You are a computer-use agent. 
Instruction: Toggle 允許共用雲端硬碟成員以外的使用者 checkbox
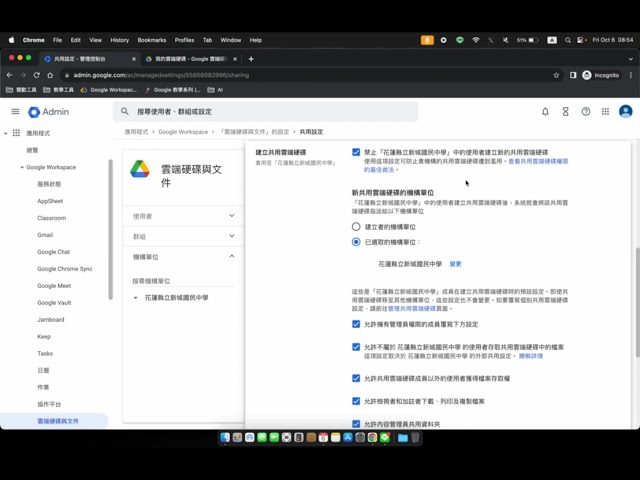(x=356, y=378)
